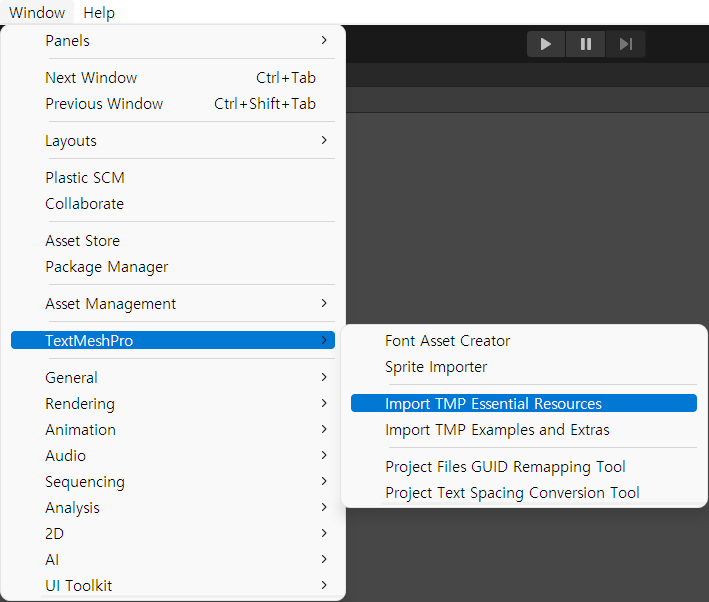The width and height of the screenshot is (709, 602).
Task: Expand the Panels submenu
Action: [173, 41]
